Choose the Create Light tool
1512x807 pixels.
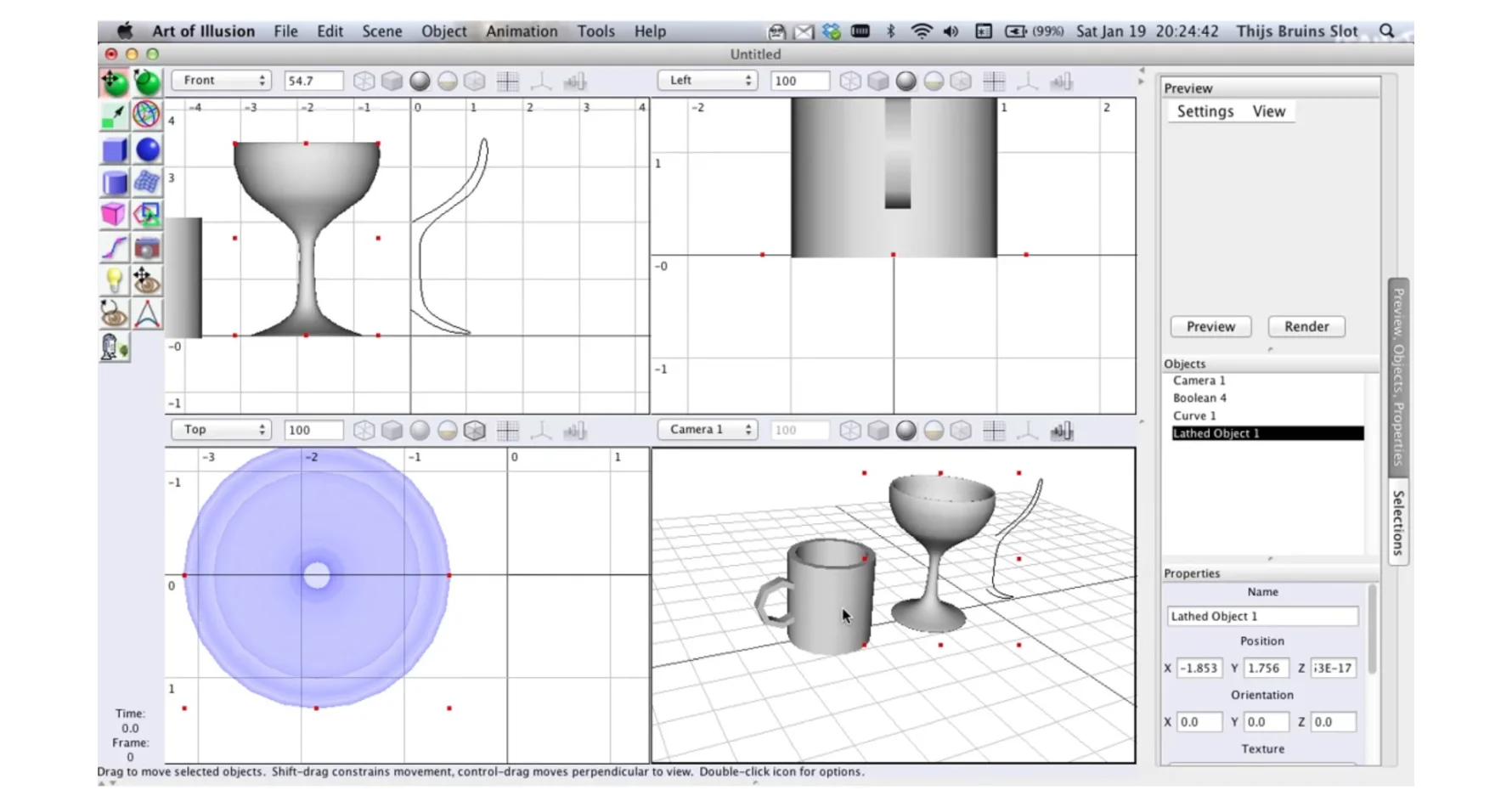(x=114, y=281)
